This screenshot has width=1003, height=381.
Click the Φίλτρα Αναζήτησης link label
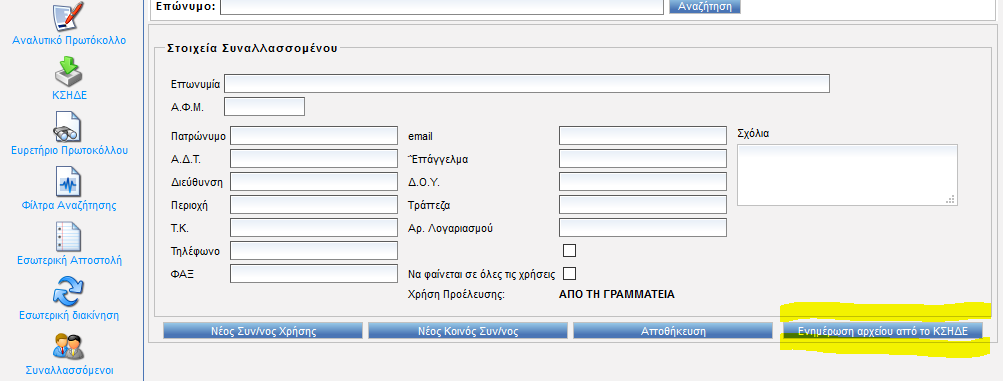(x=69, y=206)
